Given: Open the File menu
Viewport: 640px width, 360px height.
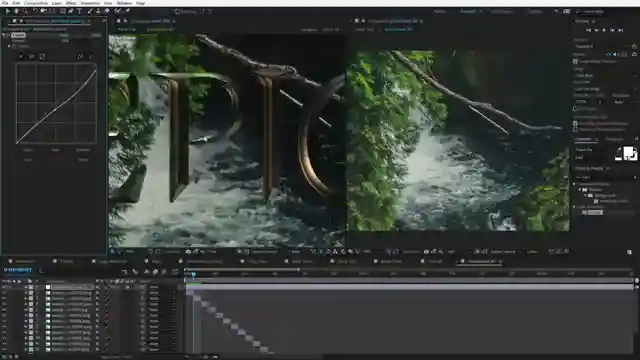Looking at the screenshot, I should [5, 3].
